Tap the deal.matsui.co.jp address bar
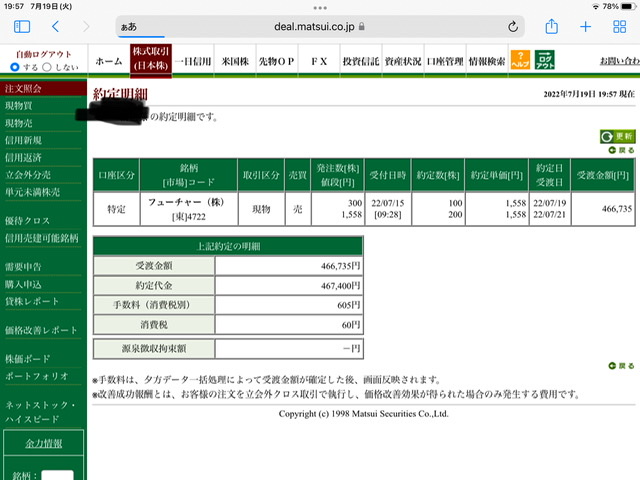Viewport: 640px width, 480px height. (x=320, y=27)
